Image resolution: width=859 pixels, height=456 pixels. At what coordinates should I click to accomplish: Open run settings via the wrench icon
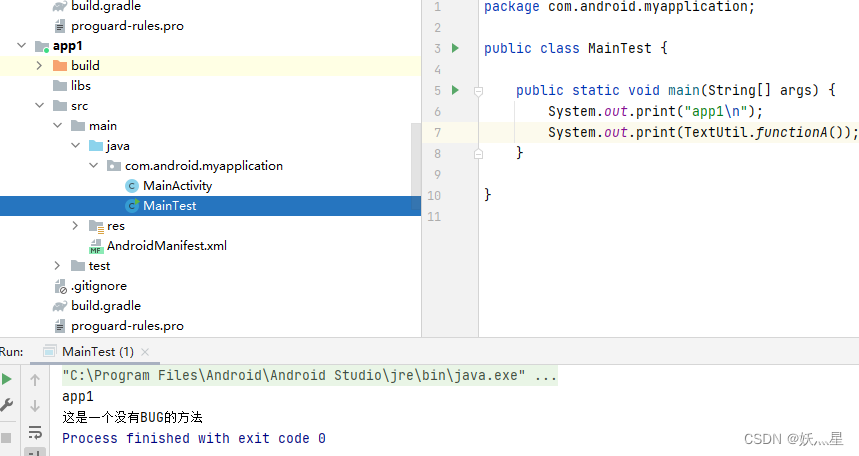(7, 405)
